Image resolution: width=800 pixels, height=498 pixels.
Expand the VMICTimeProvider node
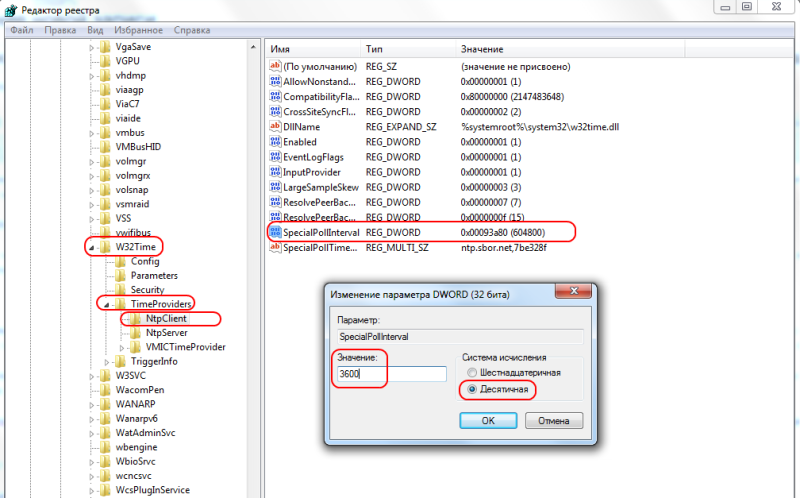click(x=122, y=347)
